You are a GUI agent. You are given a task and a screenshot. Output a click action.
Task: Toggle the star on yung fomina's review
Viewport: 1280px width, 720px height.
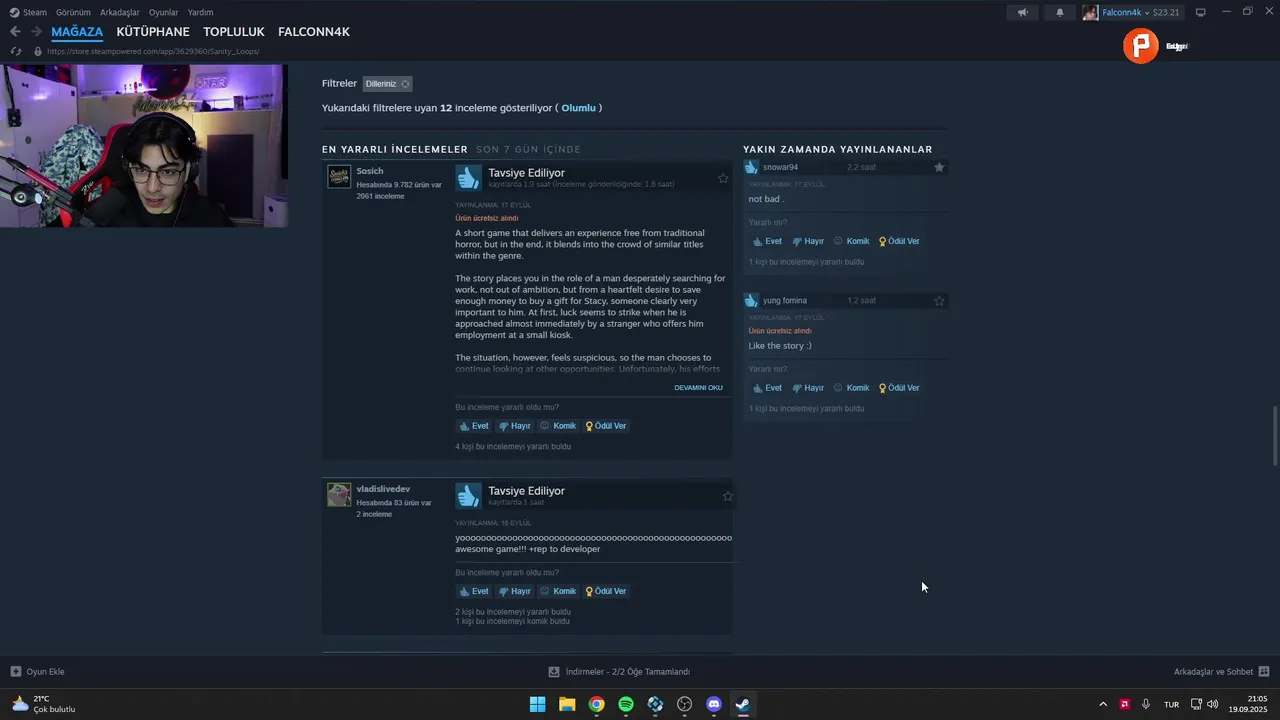939,300
